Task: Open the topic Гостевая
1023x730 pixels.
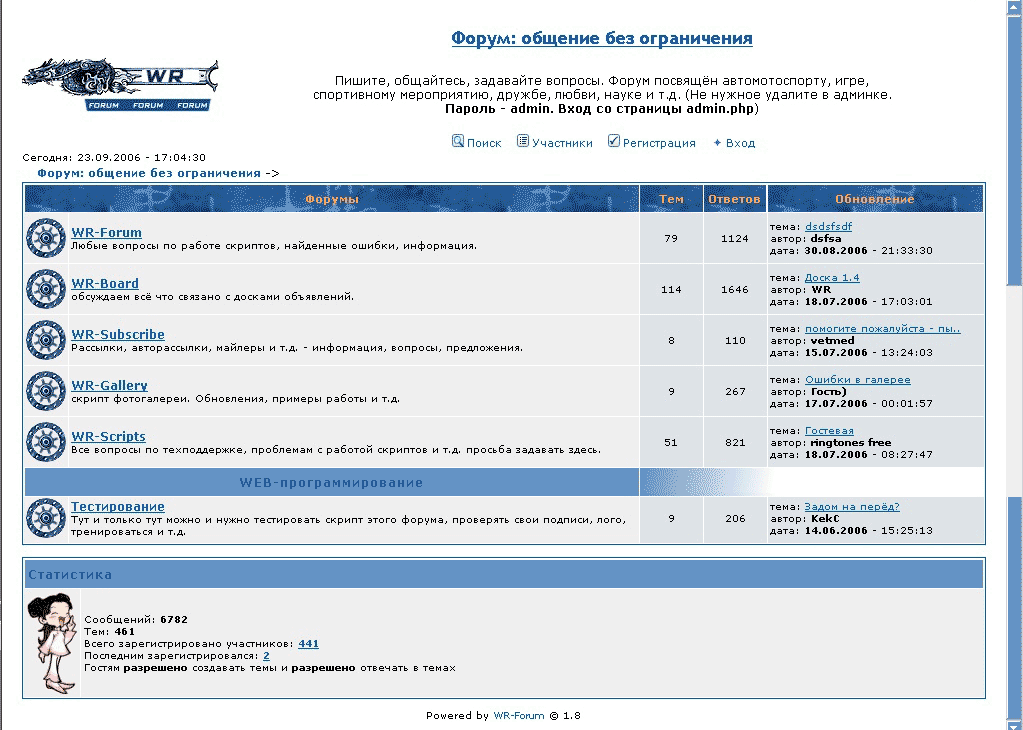Action: click(829, 431)
